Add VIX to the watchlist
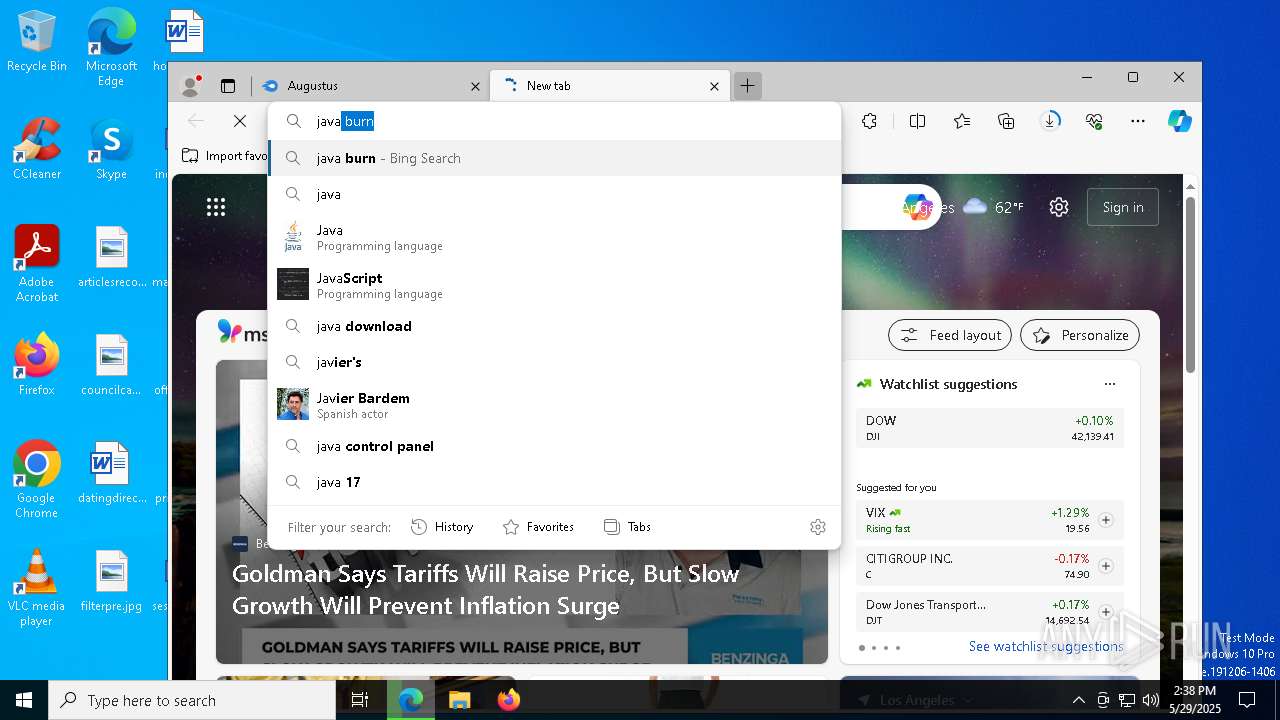Screen dimensions: 1280x720 click(1106, 520)
